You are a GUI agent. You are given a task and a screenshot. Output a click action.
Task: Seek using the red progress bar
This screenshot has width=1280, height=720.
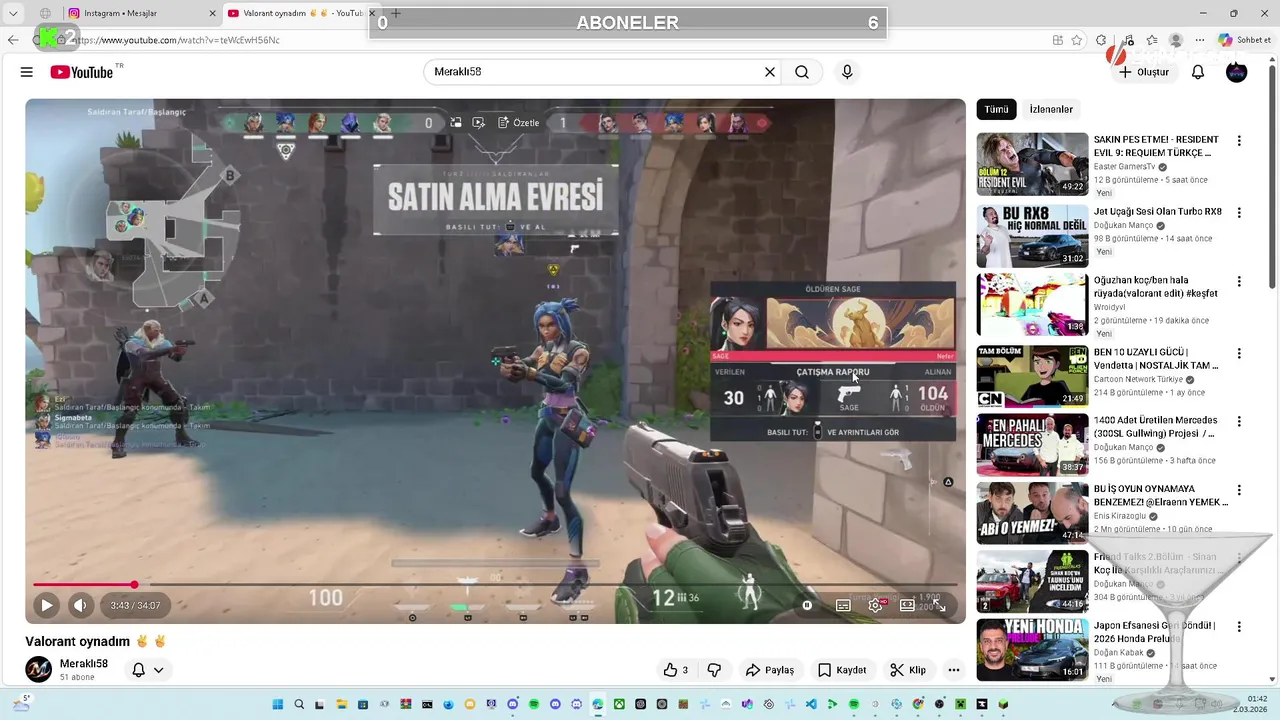point(495,585)
